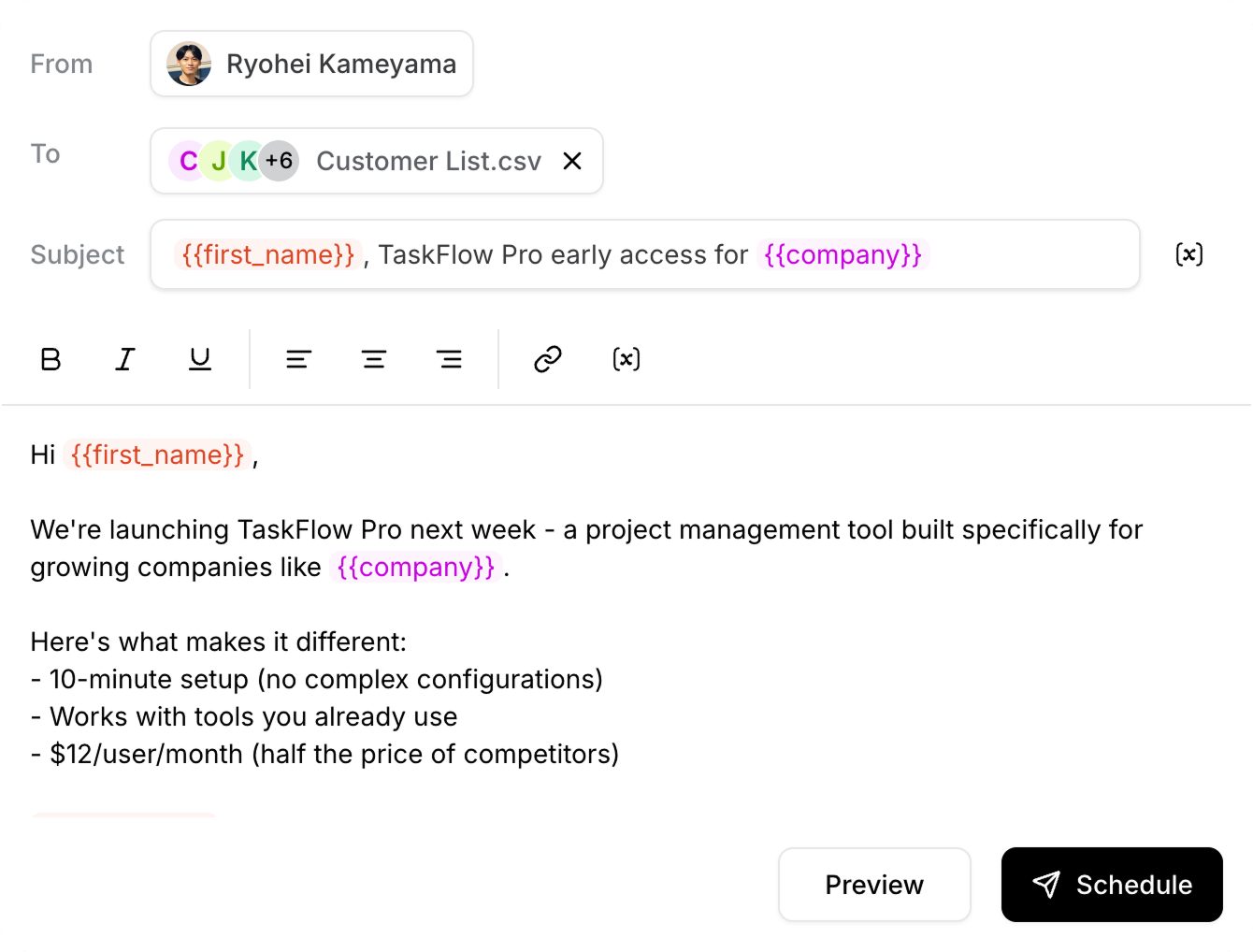Image resolution: width=1253 pixels, height=952 pixels.
Task: Remove Customer List.csv recipient list
Action: point(572,161)
